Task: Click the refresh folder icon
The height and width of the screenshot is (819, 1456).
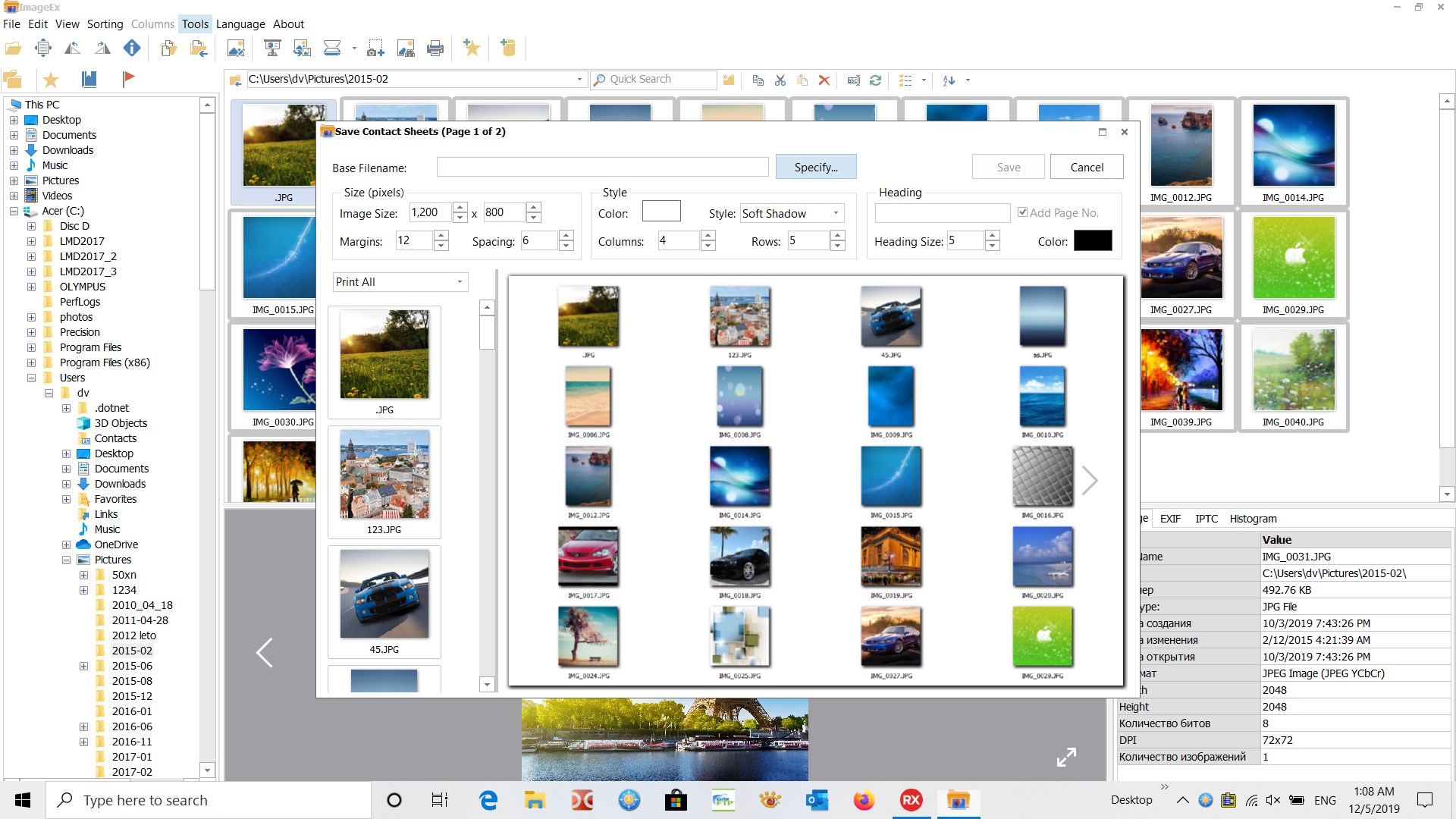Action: [875, 80]
